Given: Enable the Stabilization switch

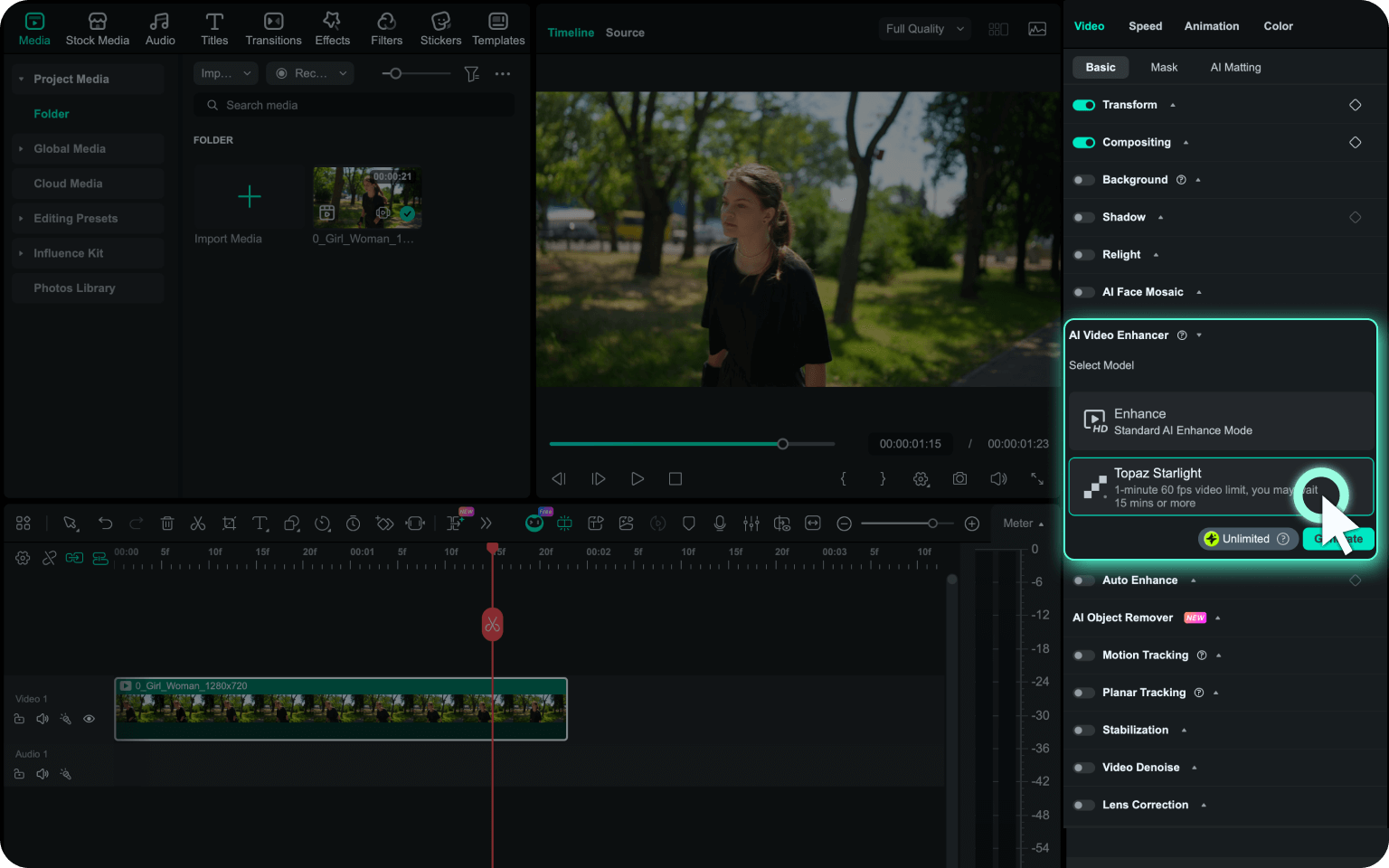Looking at the screenshot, I should click(x=1083, y=731).
